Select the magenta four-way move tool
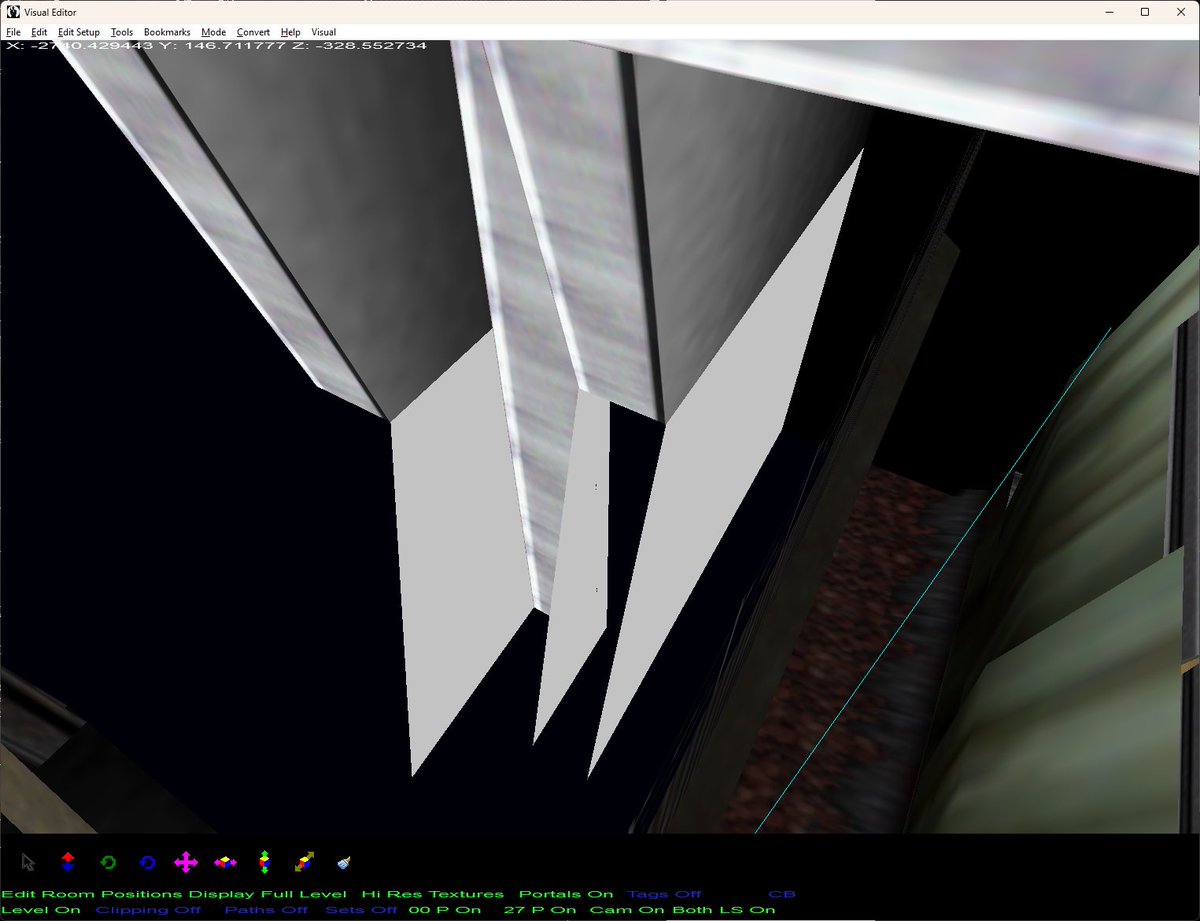1200x921 pixels. pos(186,862)
